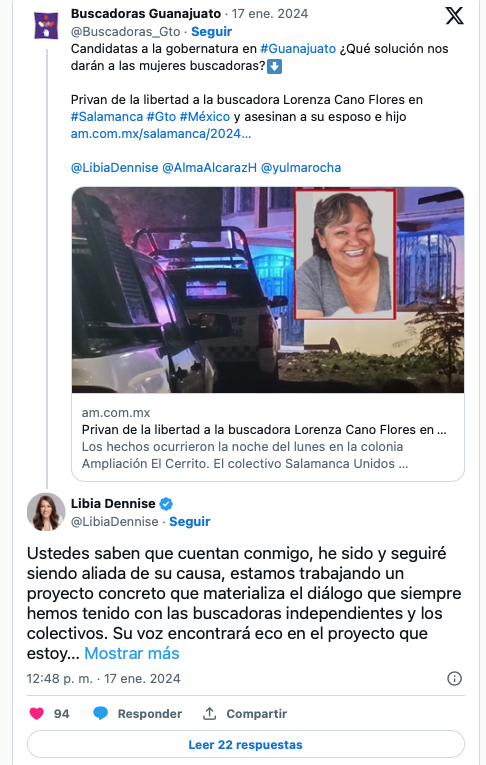Click the Compartir label
This screenshot has width=486, height=765.
tap(257, 714)
